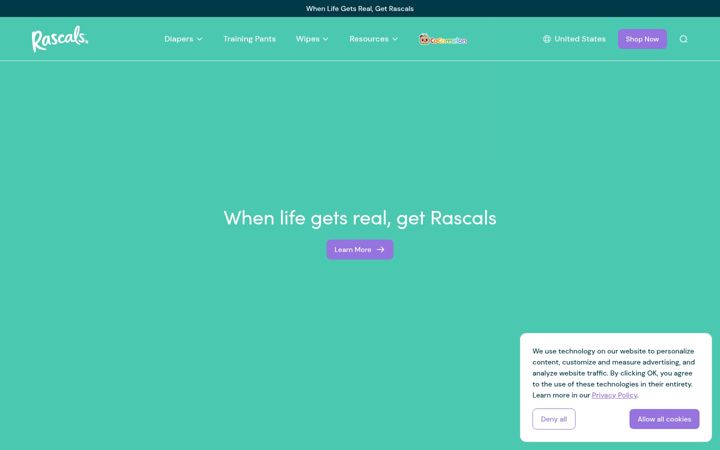Click the Shop Now button
The height and width of the screenshot is (450, 720).
[642, 39]
